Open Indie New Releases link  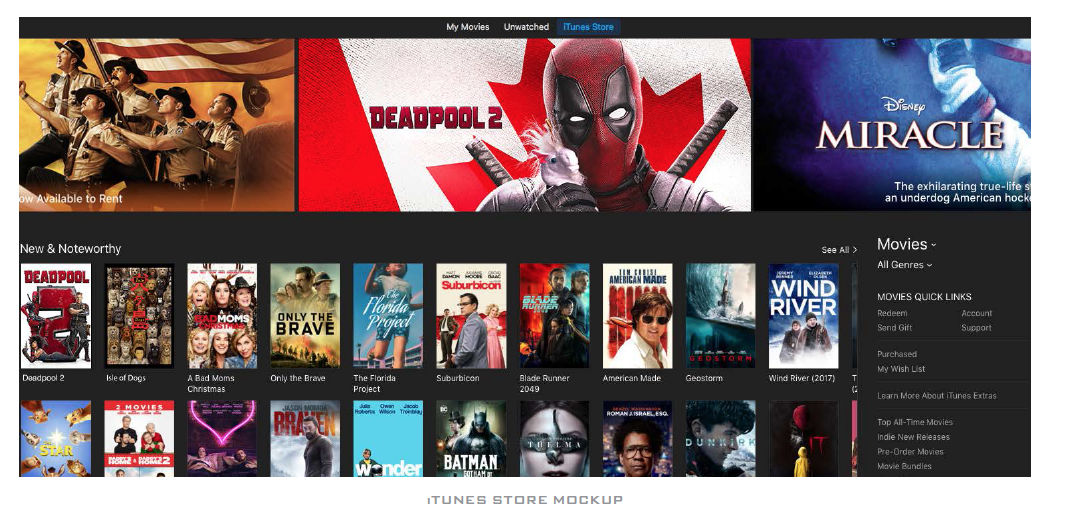point(914,437)
